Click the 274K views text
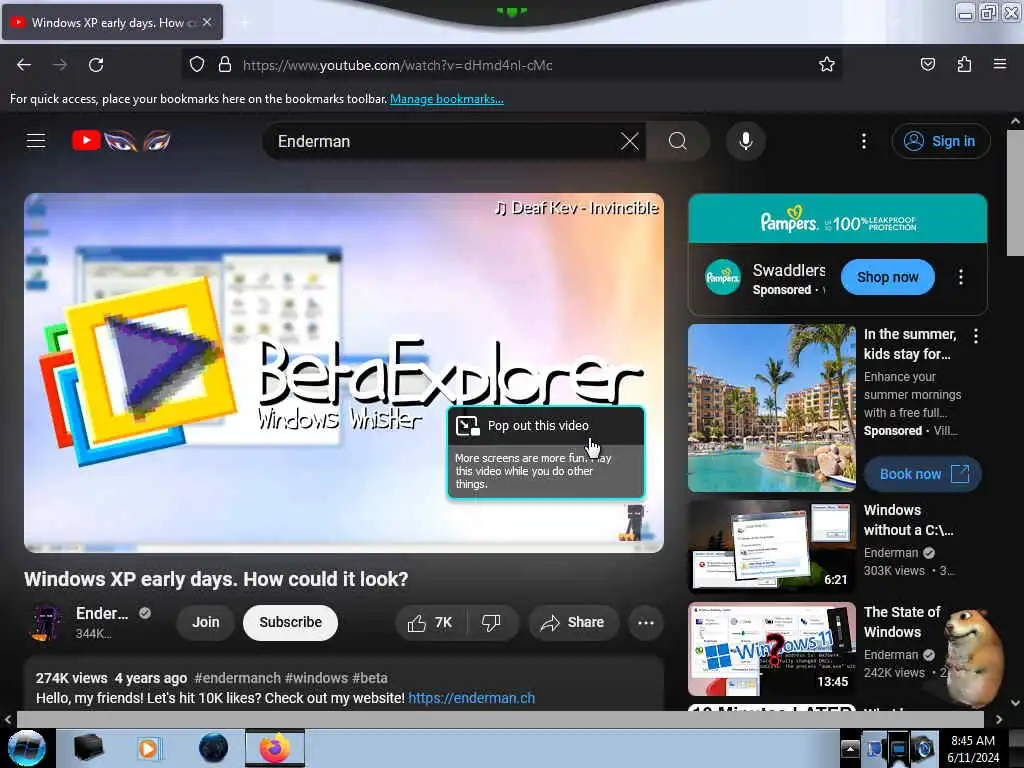1024x768 pixels. (x=71, y=678)
